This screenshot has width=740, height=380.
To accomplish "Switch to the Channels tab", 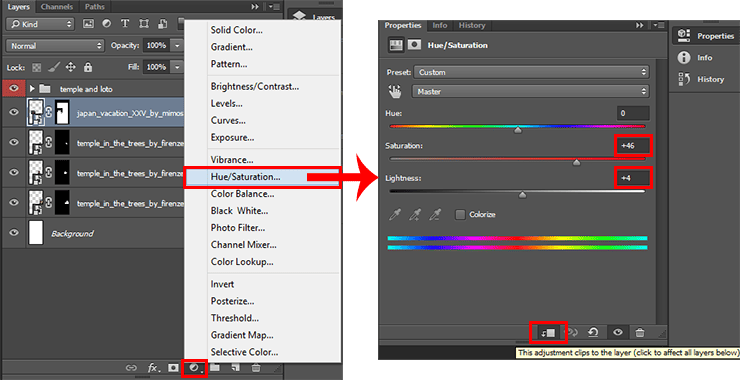I will (x=56, y=7).
